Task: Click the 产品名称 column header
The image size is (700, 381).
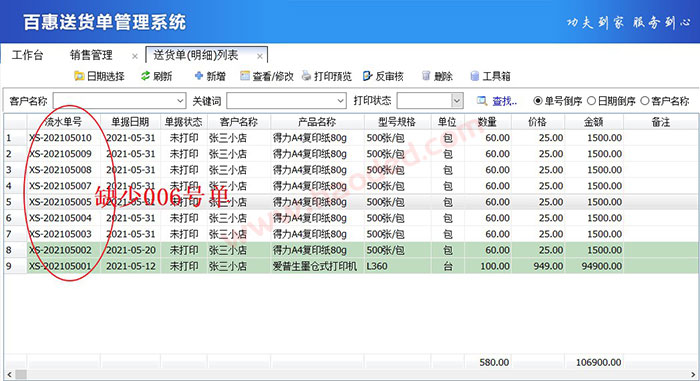Action: [x=317, y=122]
